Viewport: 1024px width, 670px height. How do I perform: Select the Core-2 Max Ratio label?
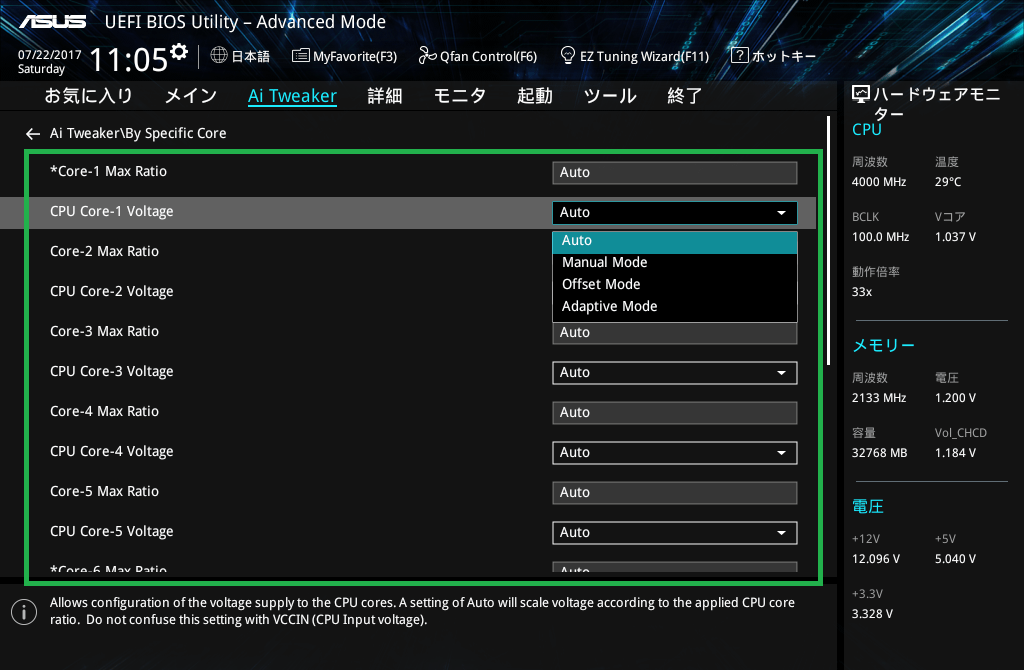104,251
